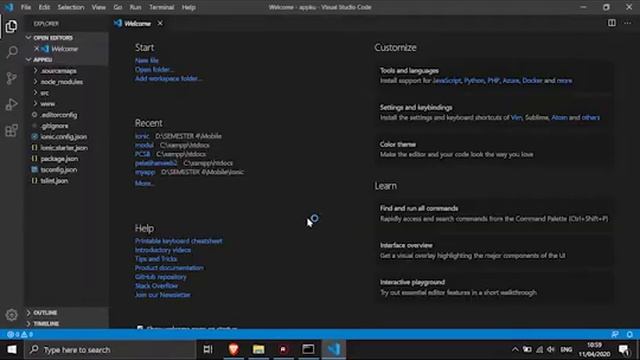Split the editor to the right
This screenshot has width=640, height=360.
pyautogui.click(x=611, y=23)
